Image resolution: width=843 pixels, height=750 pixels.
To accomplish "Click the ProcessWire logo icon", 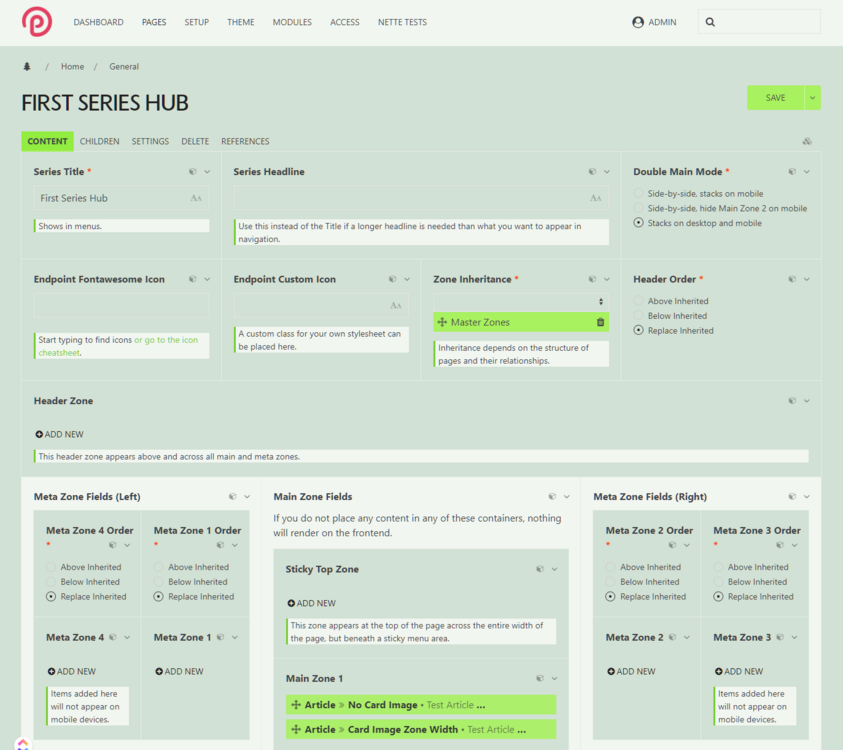I will [37, 22].
